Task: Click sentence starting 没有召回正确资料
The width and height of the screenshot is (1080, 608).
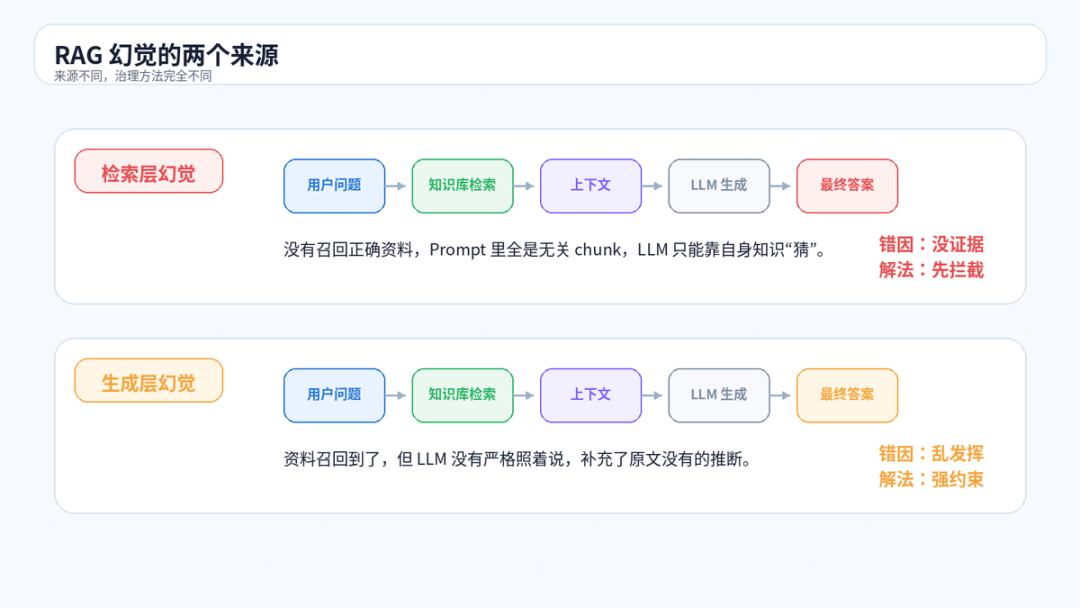Action: [554, 249]
